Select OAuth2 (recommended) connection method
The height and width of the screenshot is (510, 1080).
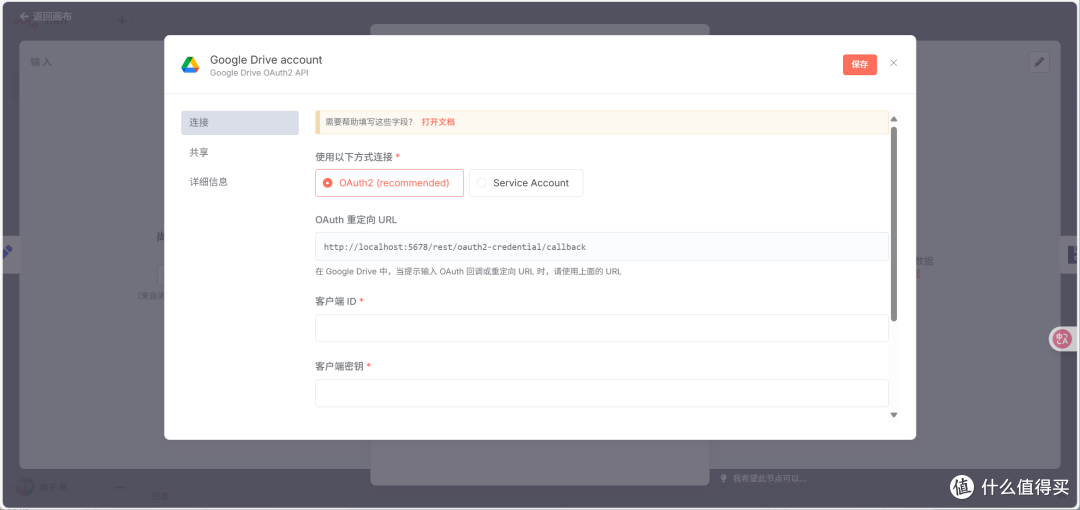(x=389, y=183)
